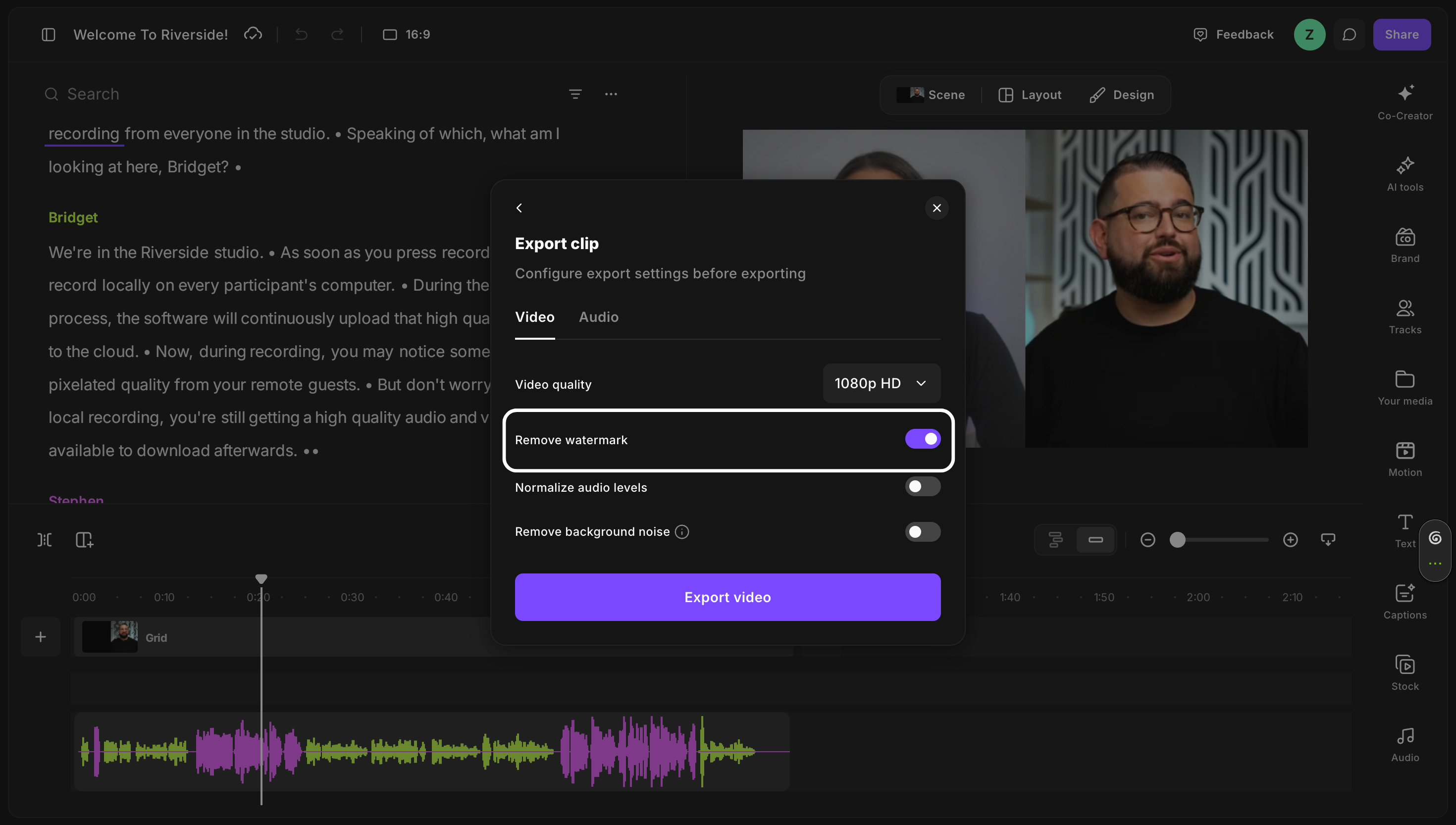Click the add scene layout icon
The width and height of the screenshot is (1456, 825).
84,540
